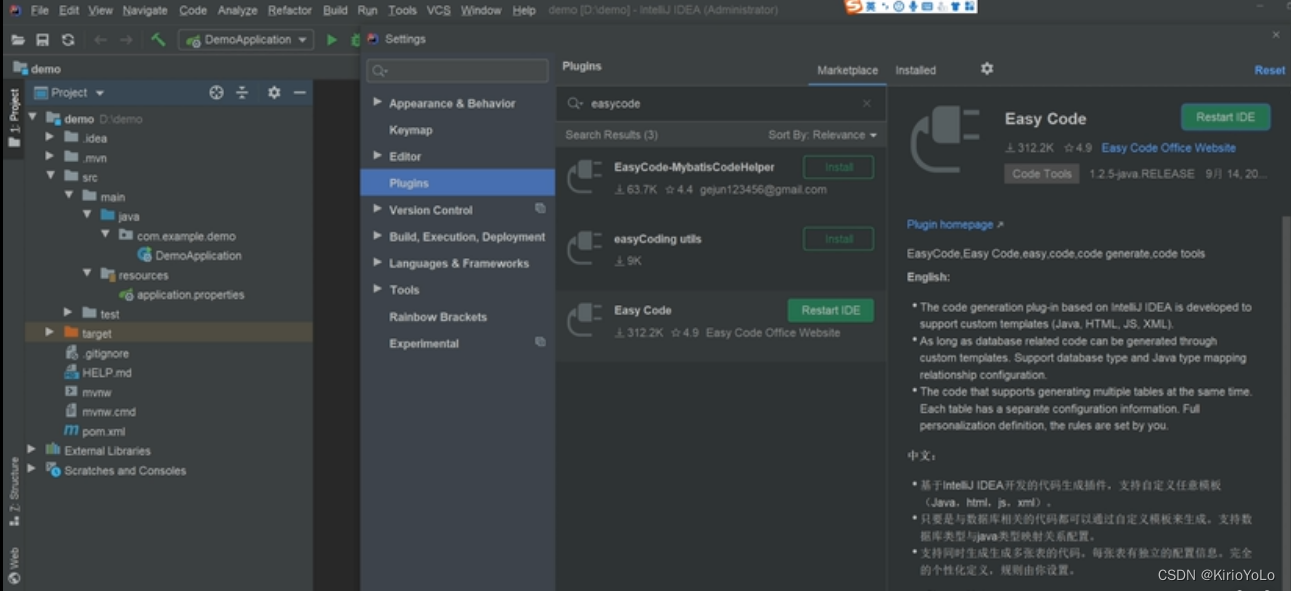Expand the Version Control settings section
This screenshot has width=1291, height=591.
377,209
